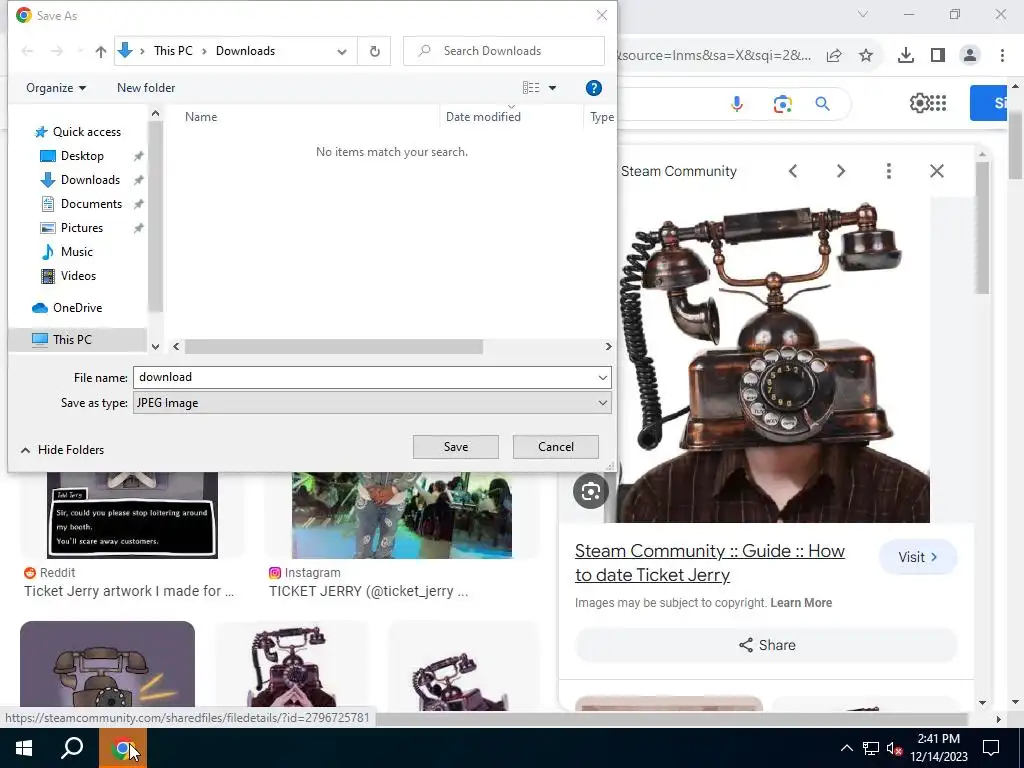The height and width of the screenshot is (768, 1024).
Task: Select Quick access in navigation pane
Action: click(x=87, y=132)
